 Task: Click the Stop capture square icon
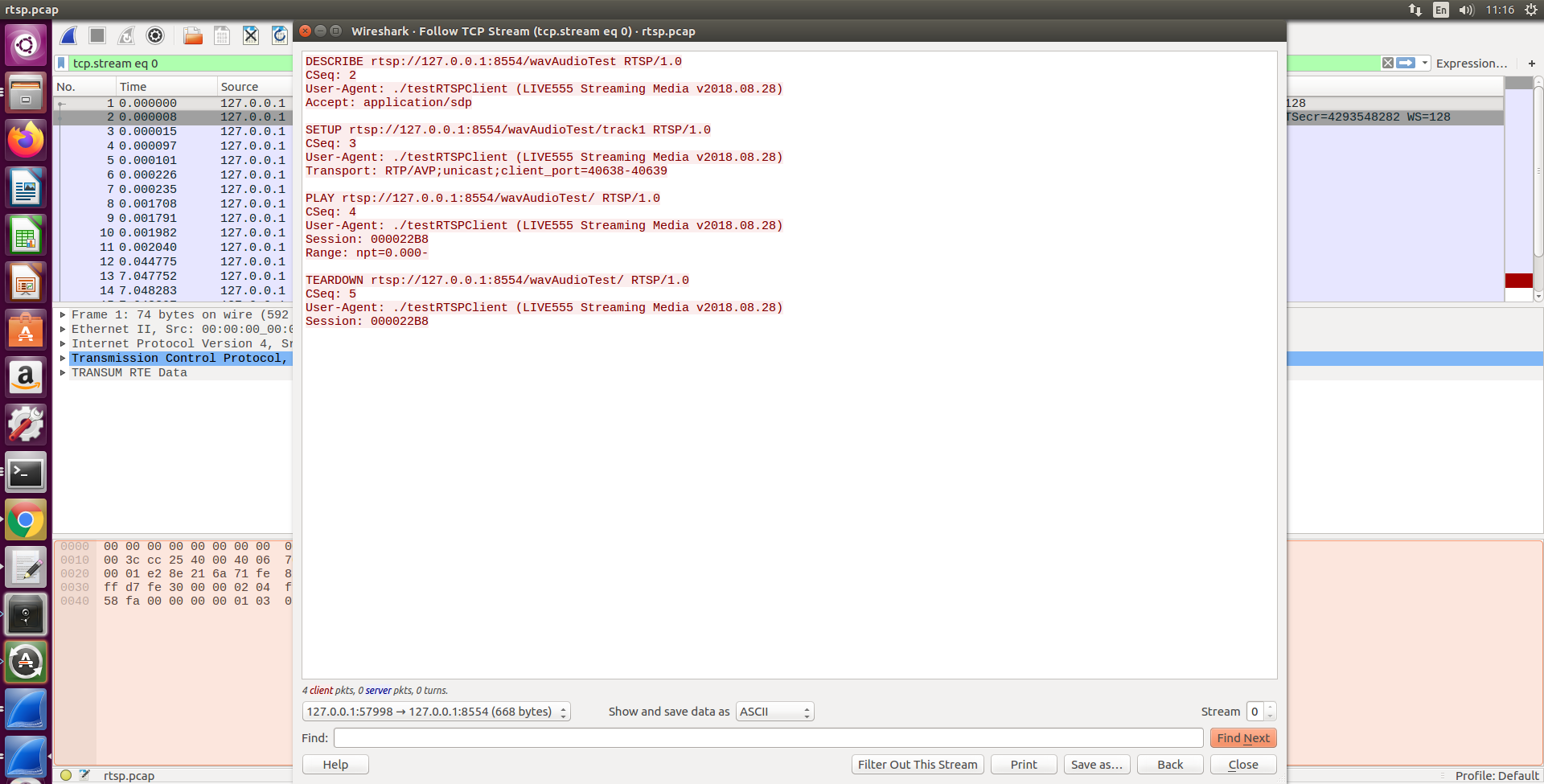(97, 35)
